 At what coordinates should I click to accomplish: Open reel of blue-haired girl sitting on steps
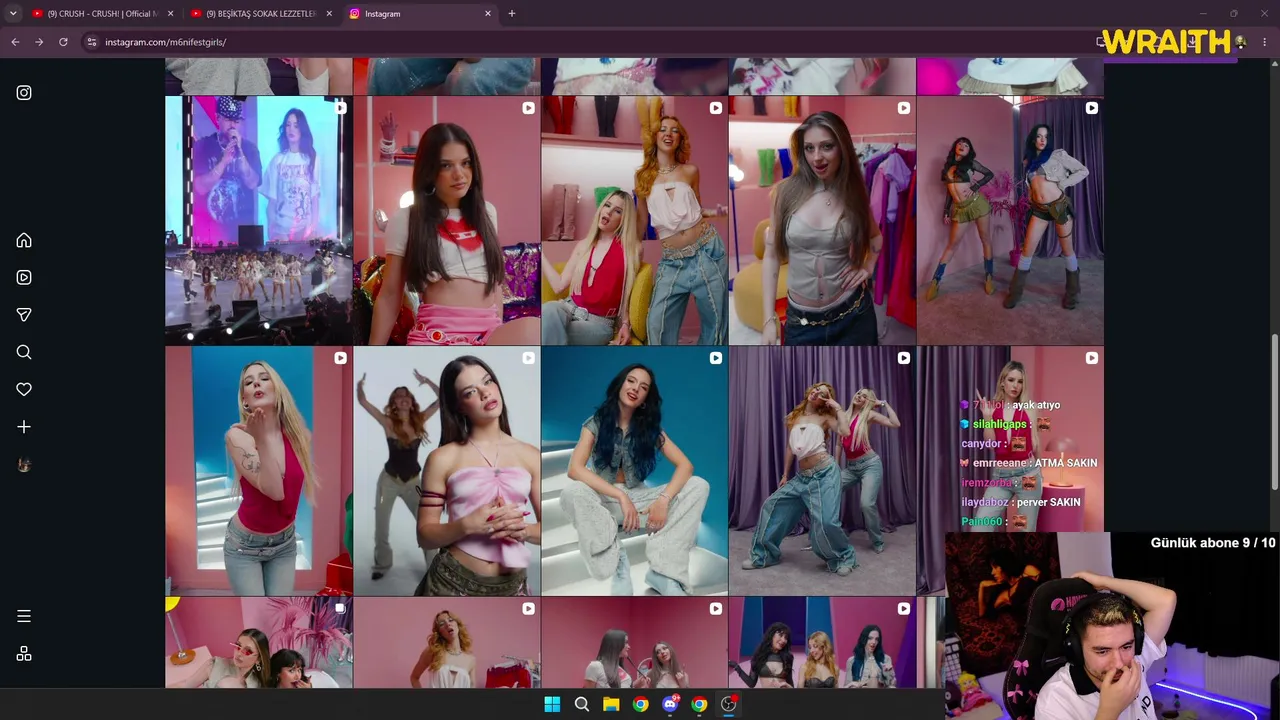coord(634,471)
